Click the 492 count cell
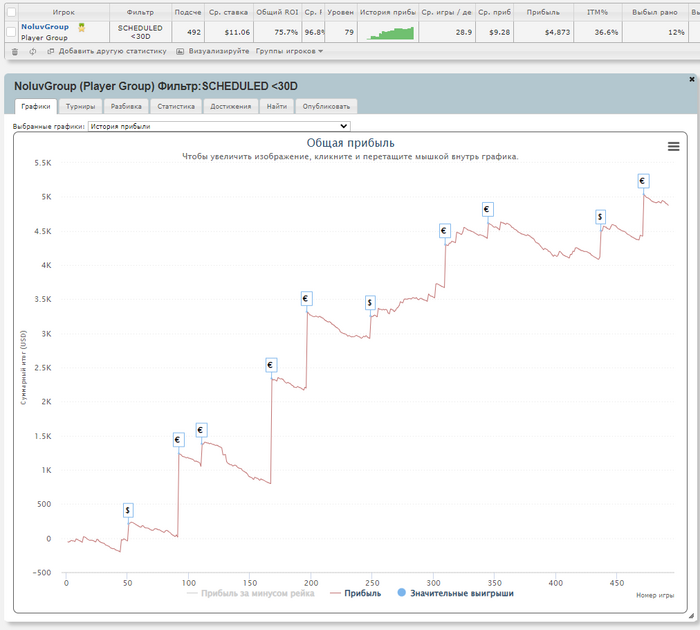The width and height of the screenshot is (700, 630). coord(188,32)
